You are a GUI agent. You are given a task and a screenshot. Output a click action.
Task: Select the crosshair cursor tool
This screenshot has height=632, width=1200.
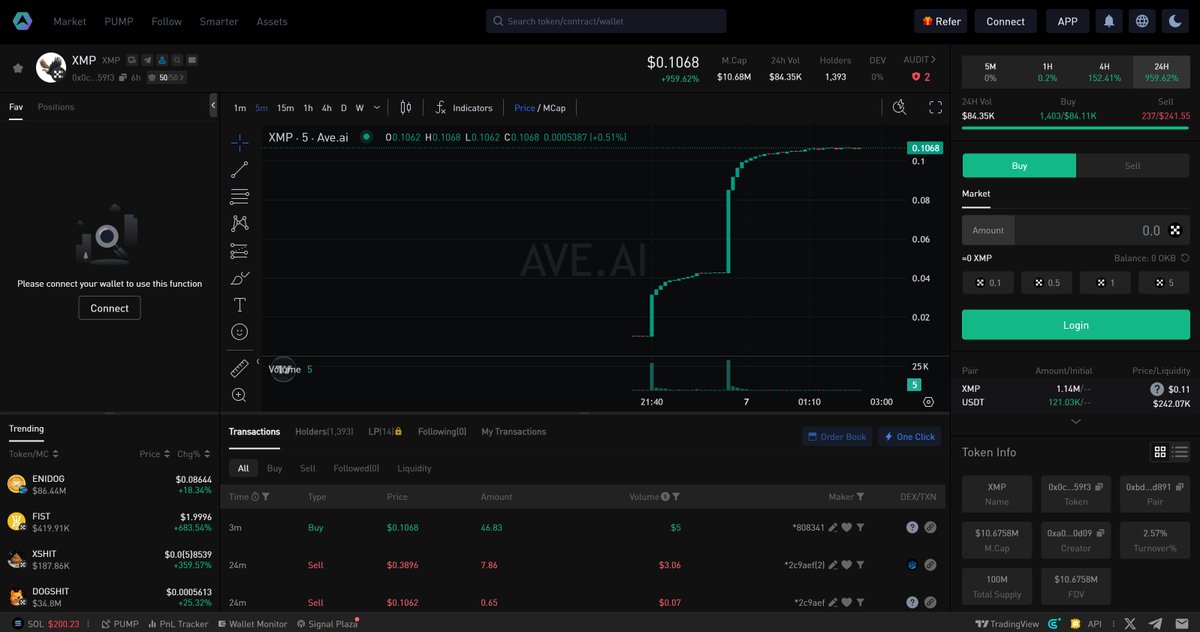(x=240, y=142)
